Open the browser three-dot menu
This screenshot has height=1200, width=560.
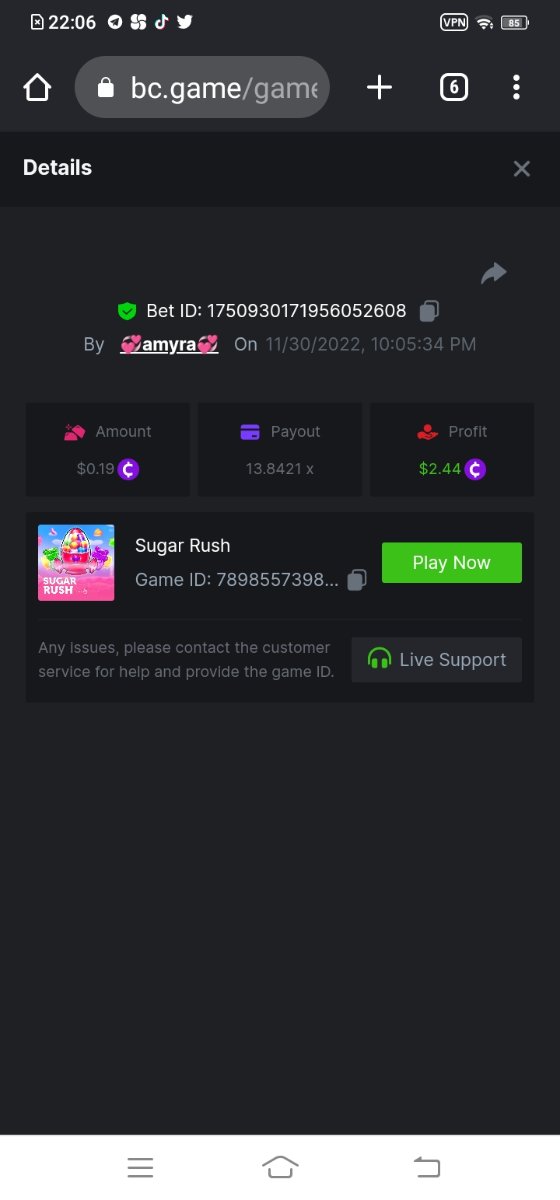pyautogui.click(x=516, y=88)
